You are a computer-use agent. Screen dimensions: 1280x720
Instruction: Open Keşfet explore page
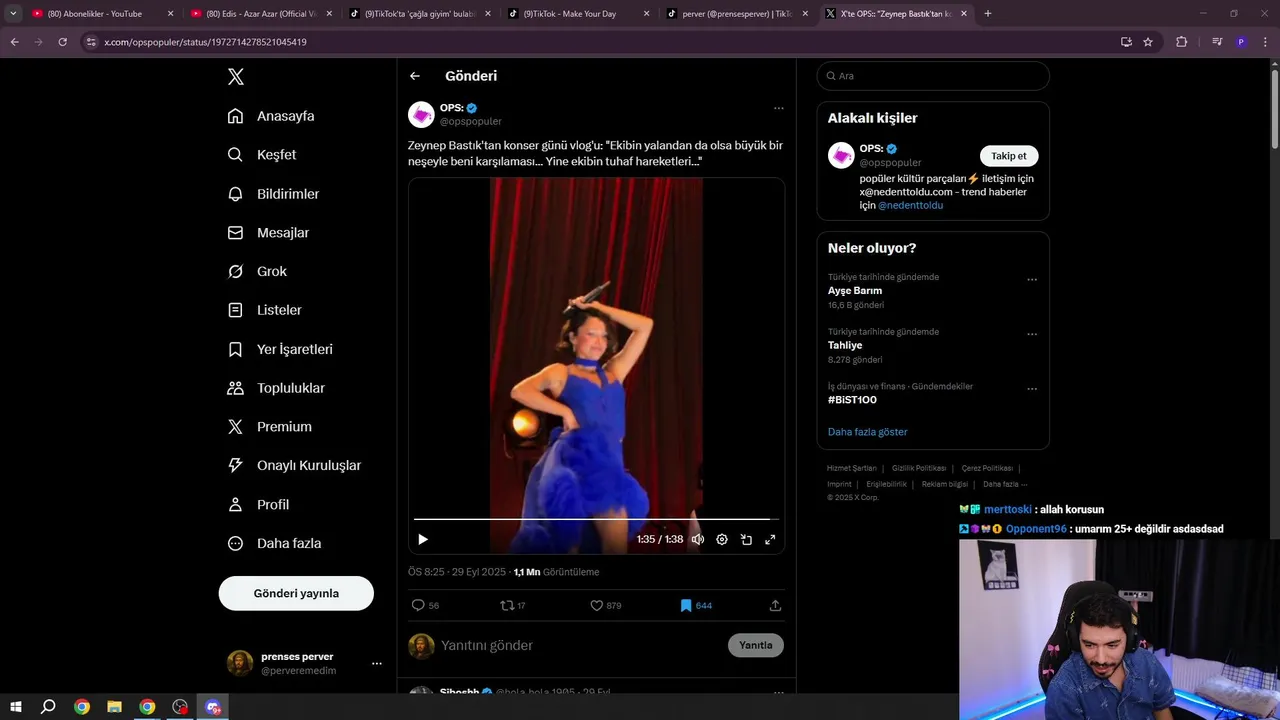(x=262, y=155)
